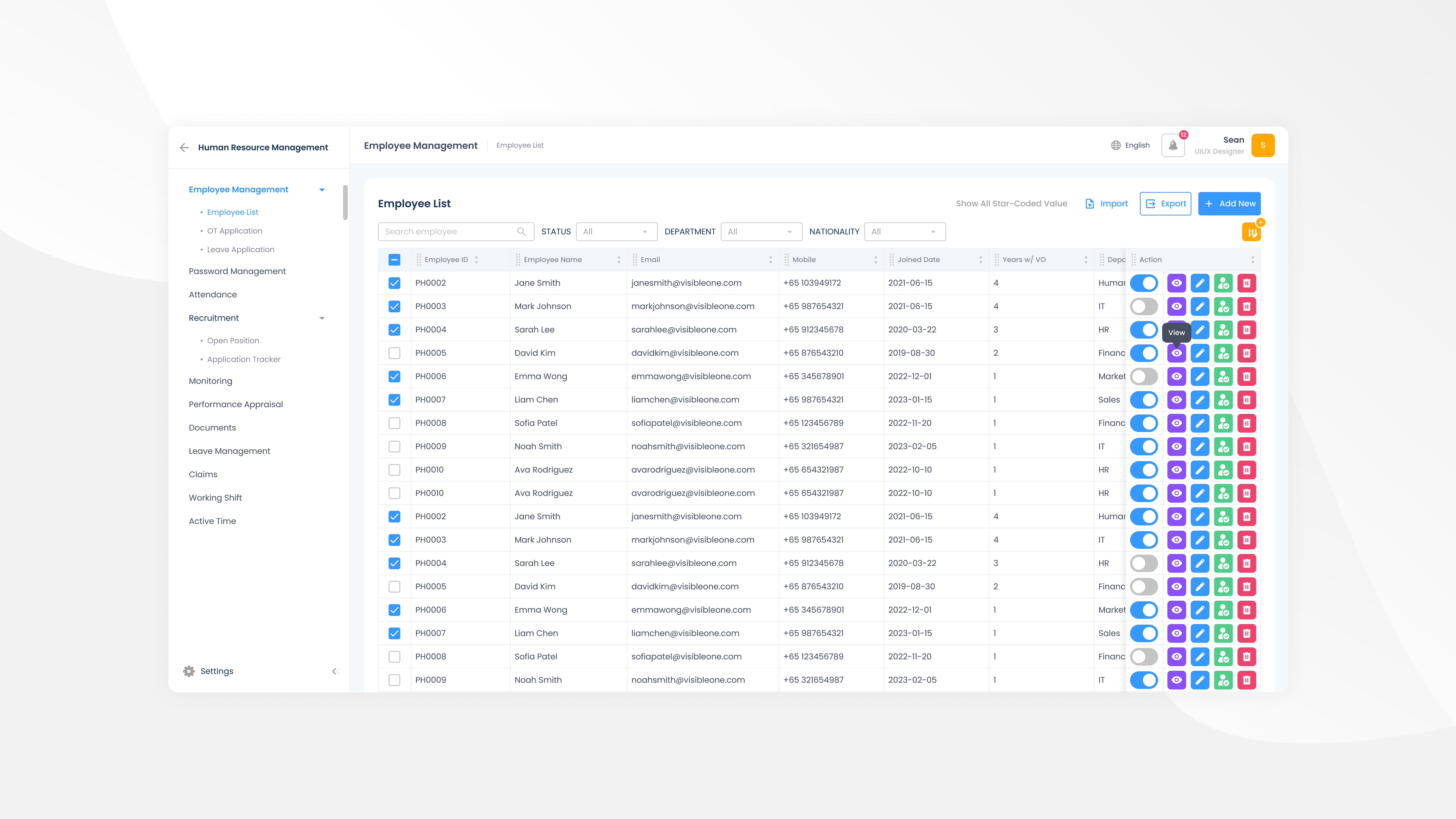Toggle the select-all checkbox in table header
Viewport: 1456px width, 819px height.
click(395, 260)
